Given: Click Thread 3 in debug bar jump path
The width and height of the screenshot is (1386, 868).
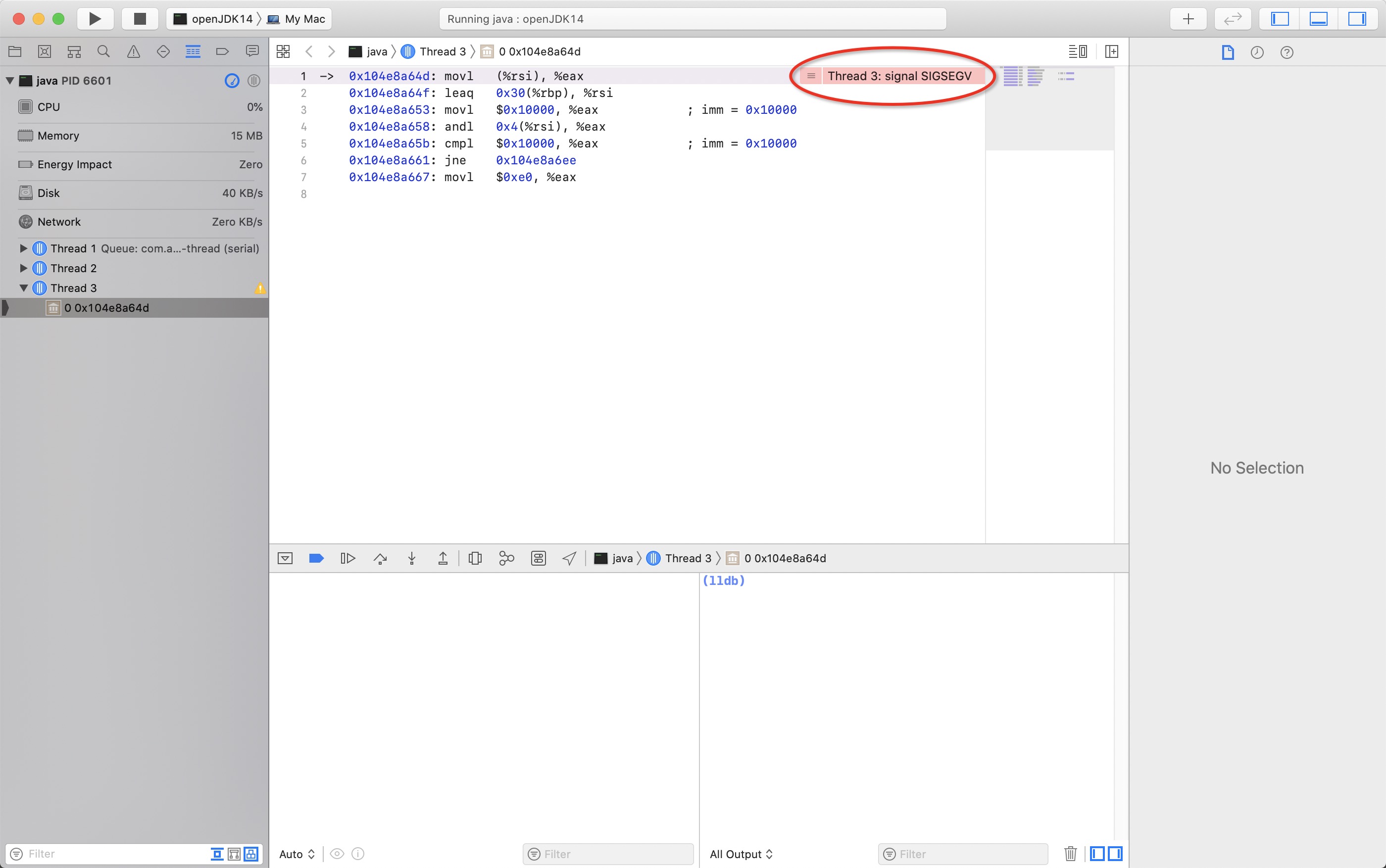Looking at the screenshot, I should pos(679,559).
